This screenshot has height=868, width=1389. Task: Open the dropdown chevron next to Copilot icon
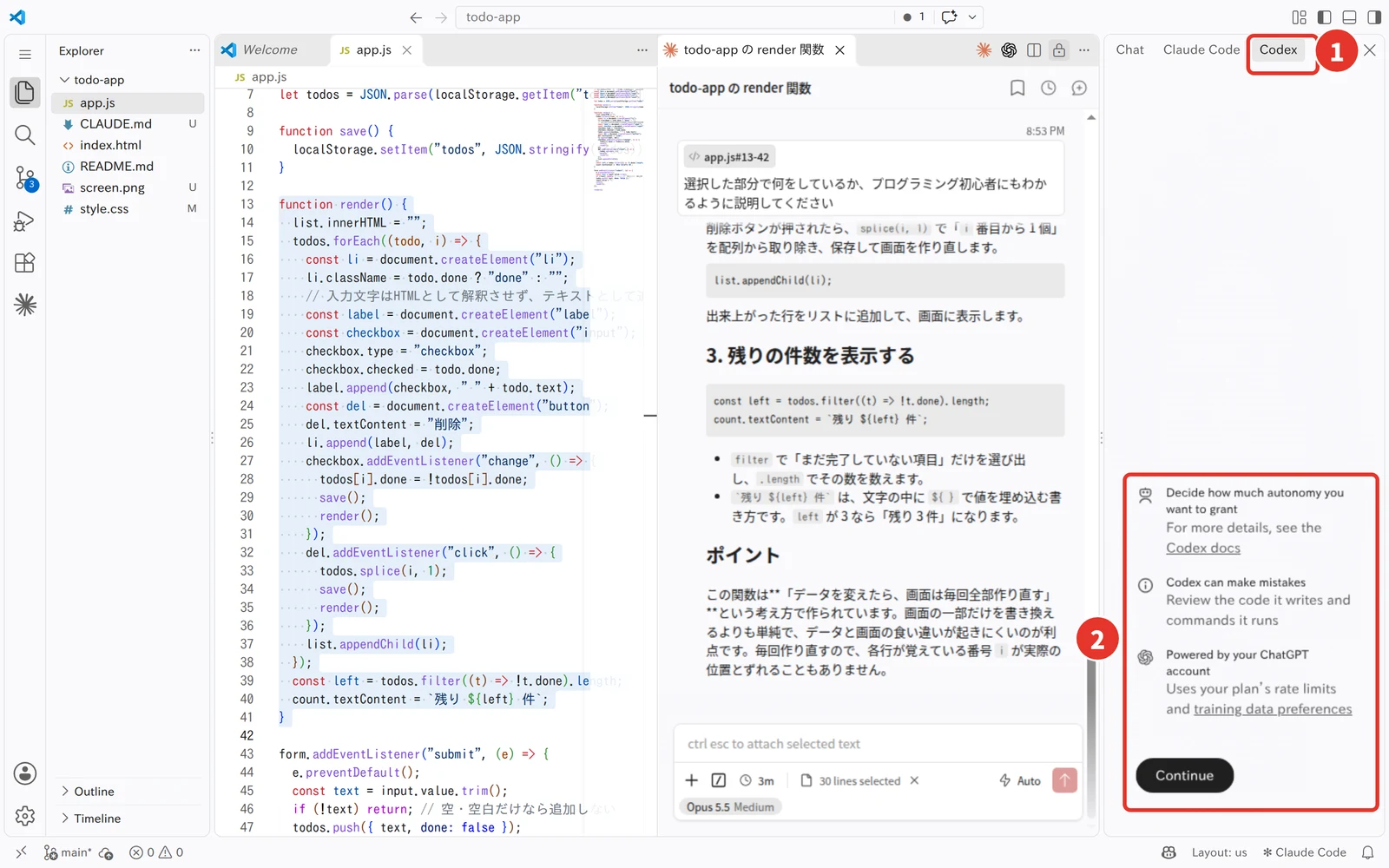tap(972, 17)
